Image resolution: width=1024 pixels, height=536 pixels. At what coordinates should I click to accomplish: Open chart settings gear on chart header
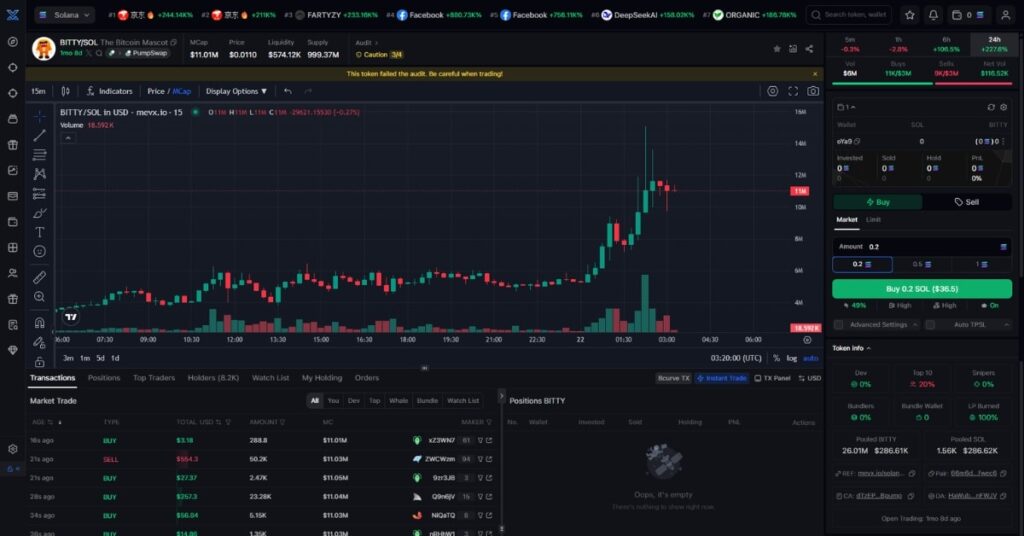(773, 91)
